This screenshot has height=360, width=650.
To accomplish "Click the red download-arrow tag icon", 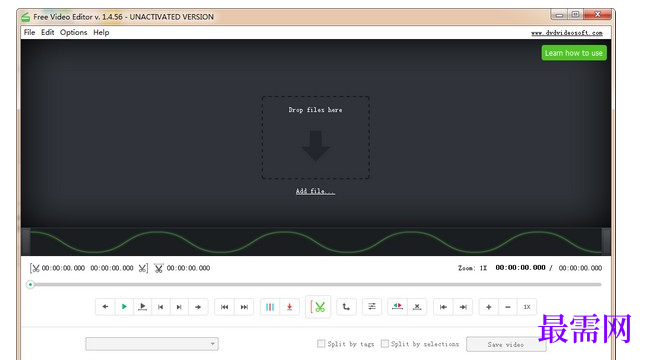I will click(x=289, y=307).
